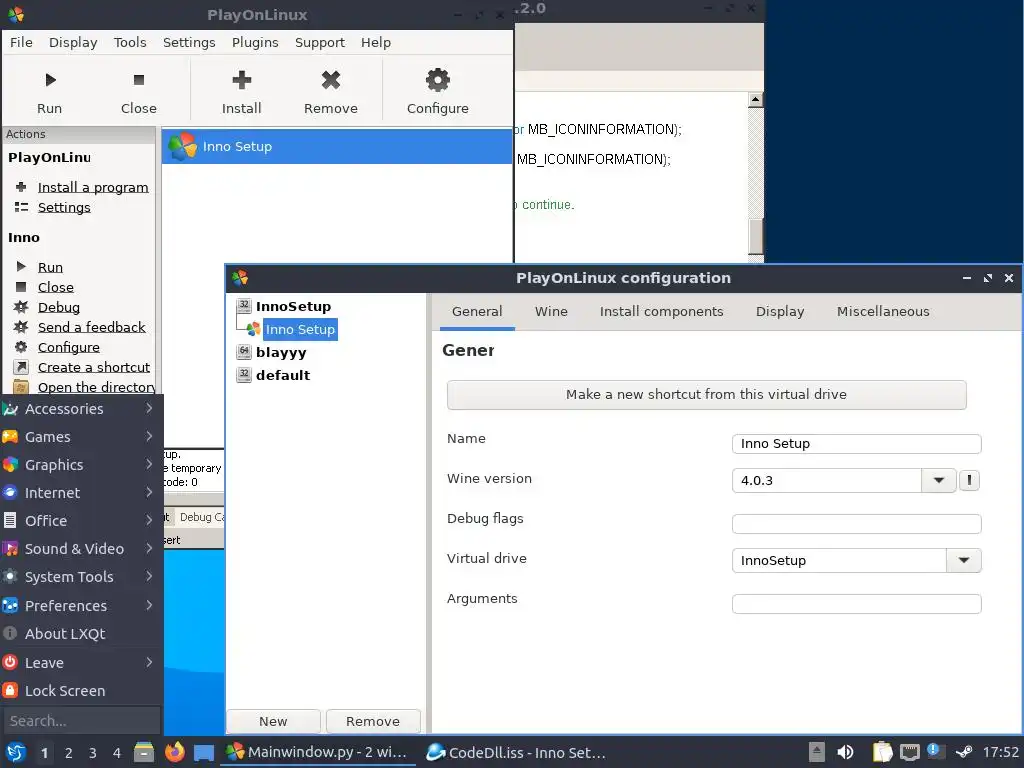Expand the Accessories submenu
The image size is (1024, 768).
pos(80,409)
